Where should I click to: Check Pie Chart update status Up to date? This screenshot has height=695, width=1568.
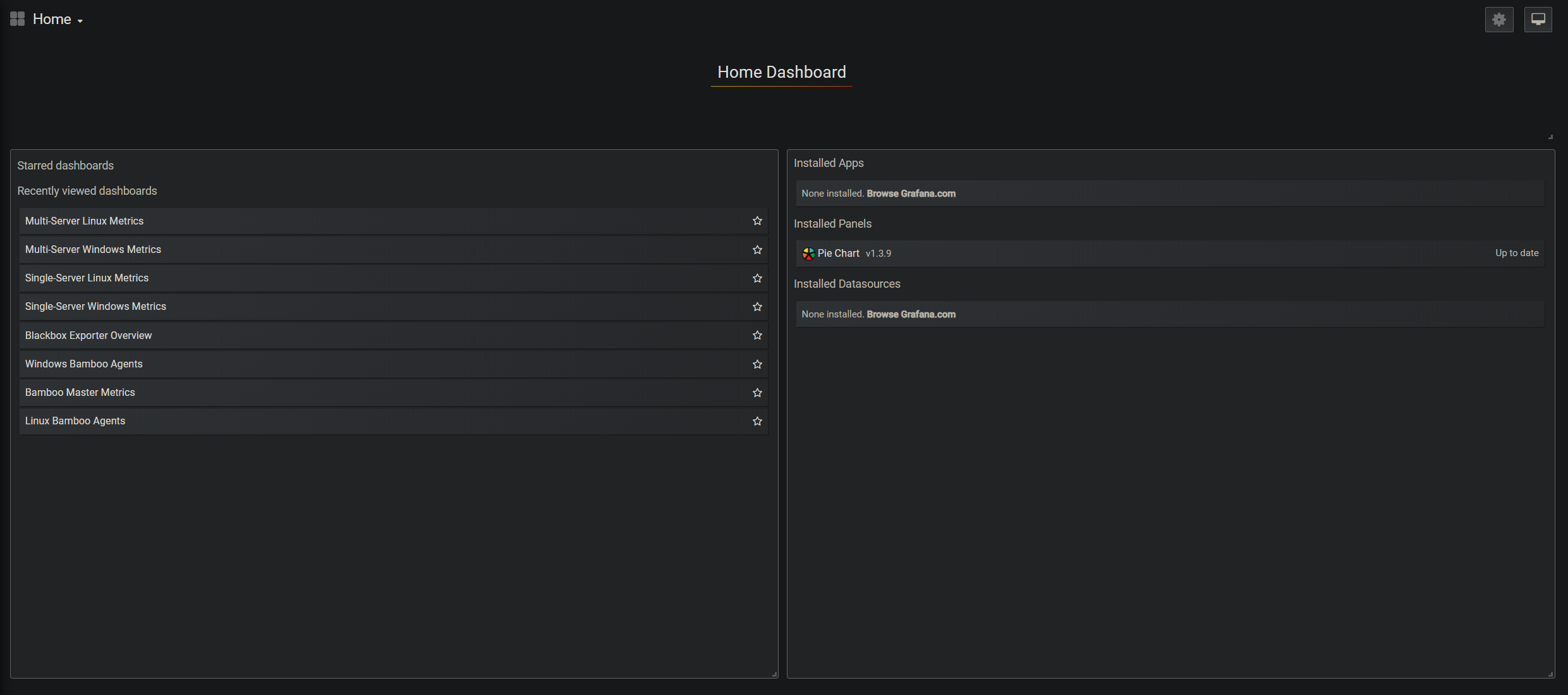(x=1517, y=253)
